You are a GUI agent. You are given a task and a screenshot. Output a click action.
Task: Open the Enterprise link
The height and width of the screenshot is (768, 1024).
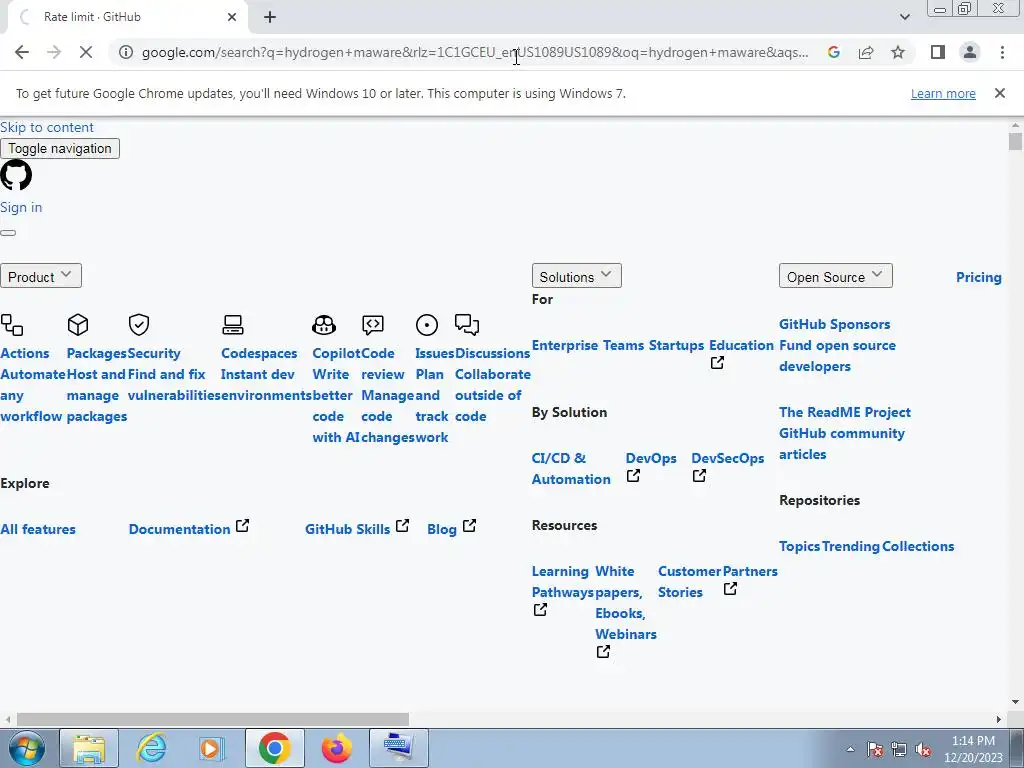coord(565,345)
